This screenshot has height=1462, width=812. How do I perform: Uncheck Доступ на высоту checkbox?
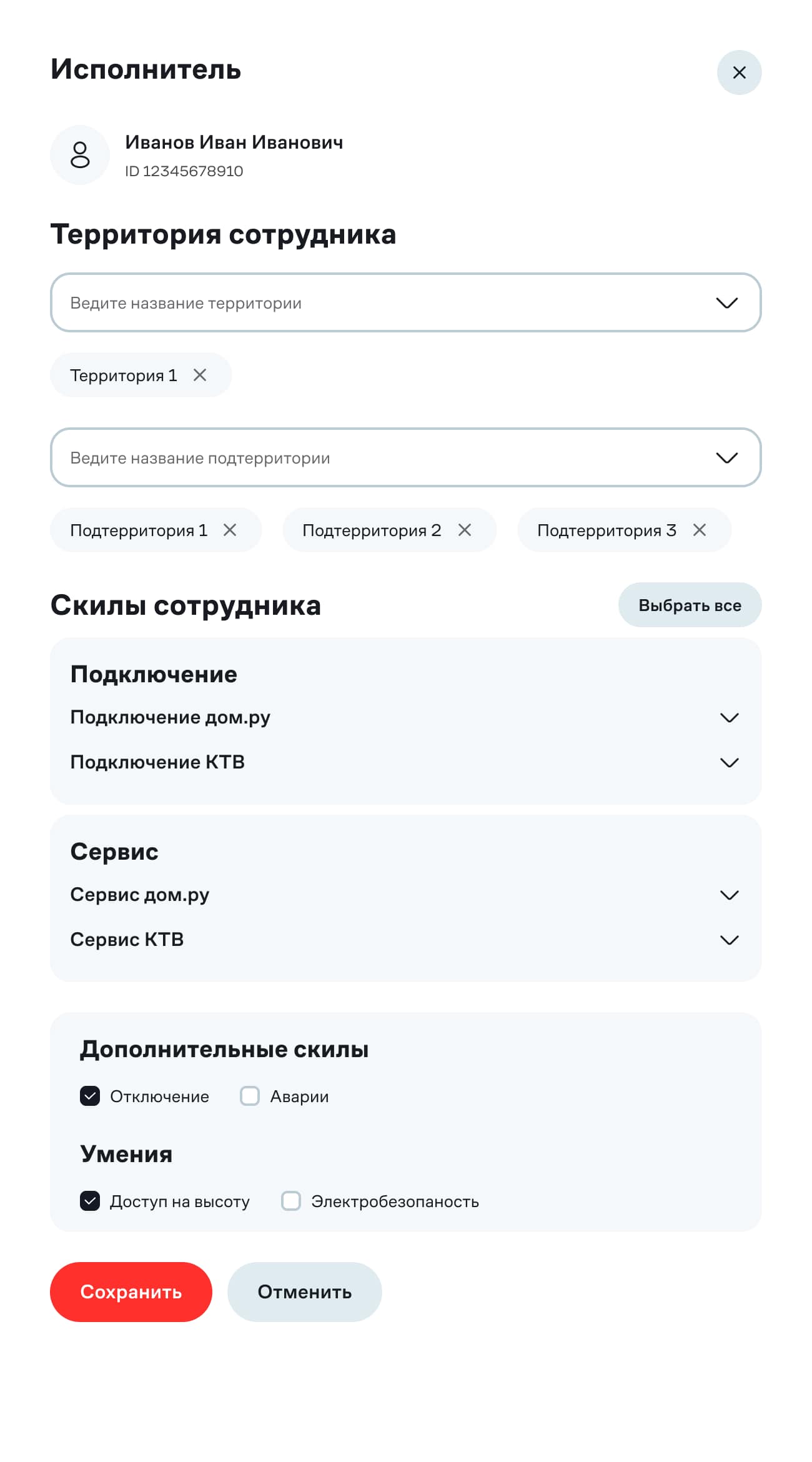[90, 1201]
